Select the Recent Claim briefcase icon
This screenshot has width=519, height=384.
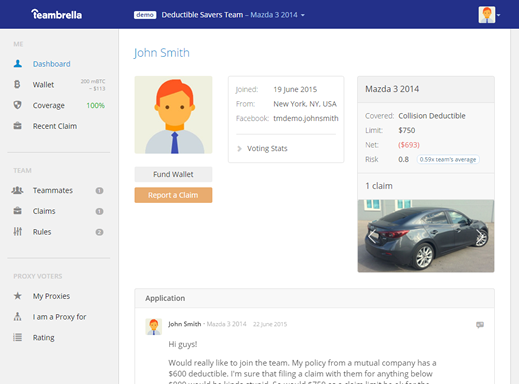17,126
